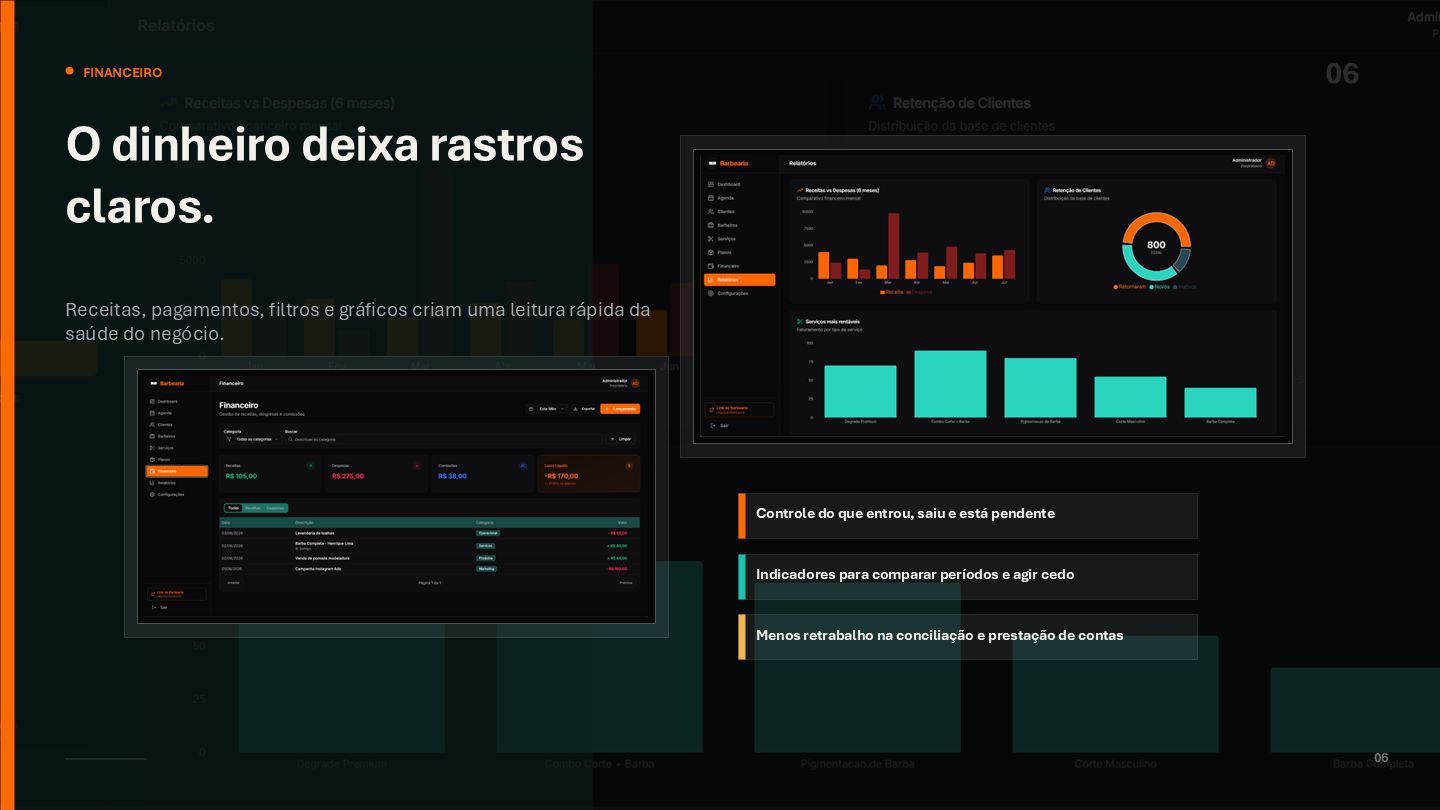Image resolution: width=1440 pixels, height=810 pixels.
Task: Switch to the Despesas transactions tab
Action: (275, 508)
